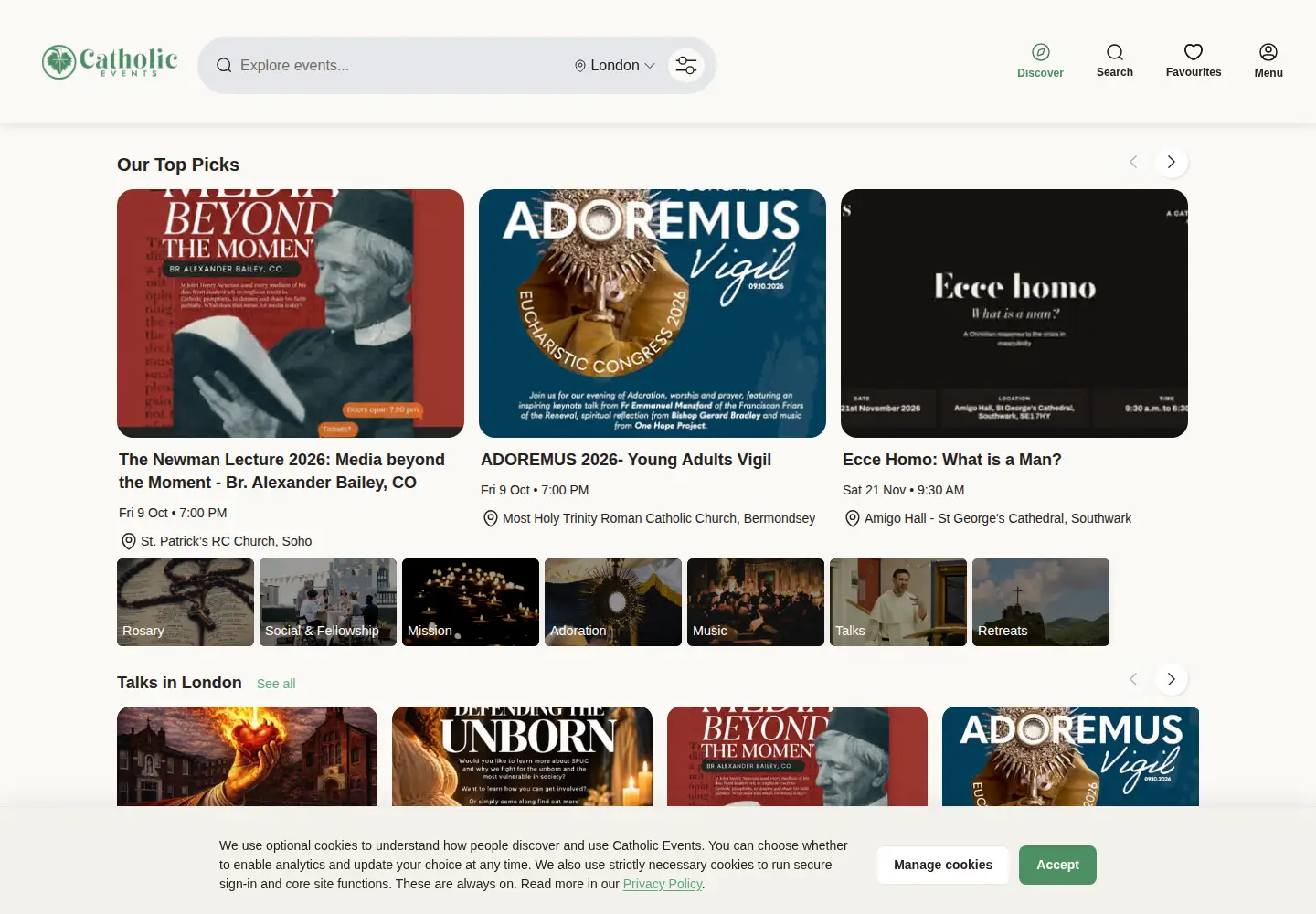Image resolution: width=1316 pixels, height=914 pixels.
Task: Go to previous Top Picks slide
Action: [x=1133, y=162]
